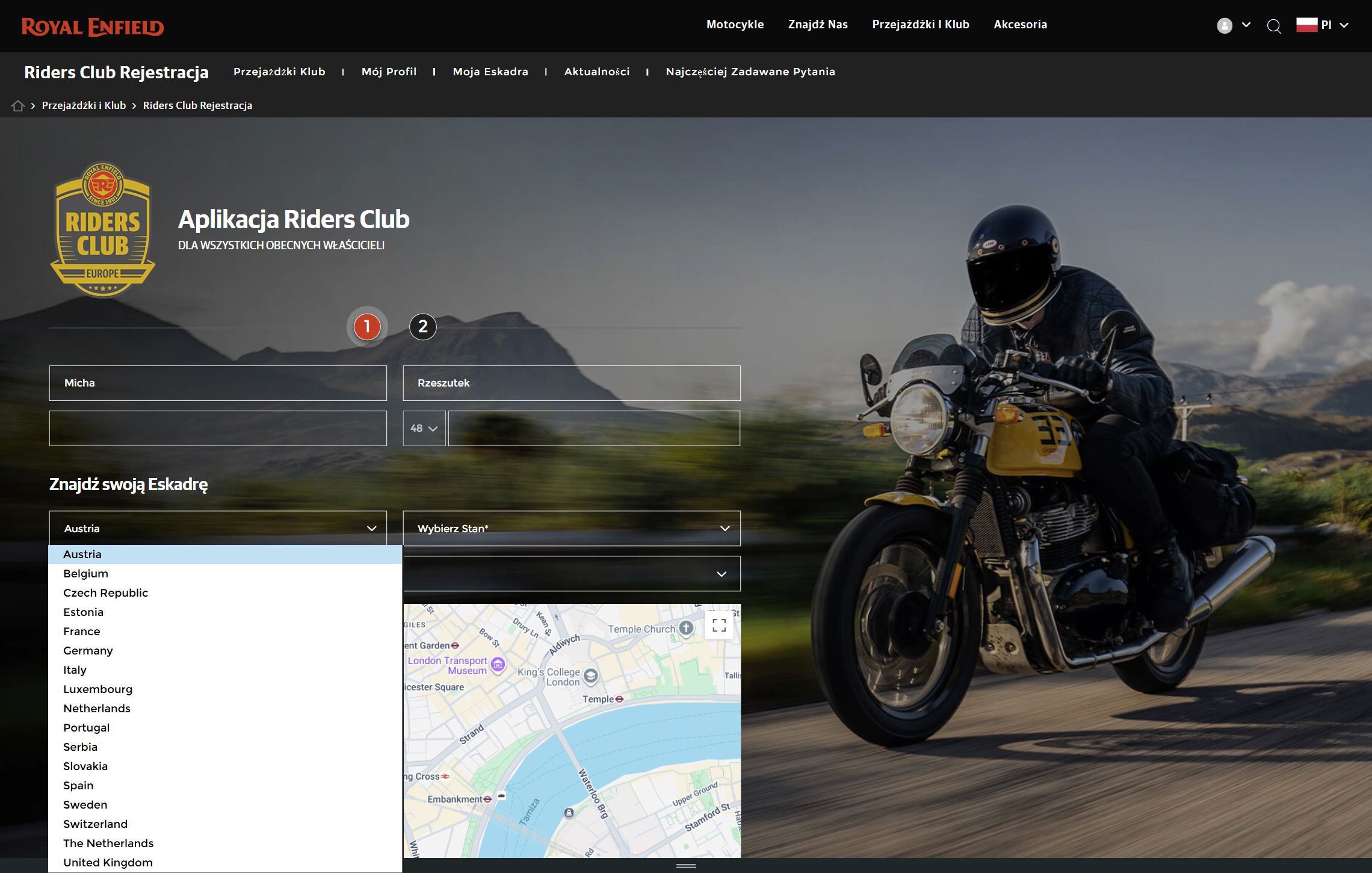
Task: Click the bottom drag handle bar
Action: [x=686, y=866]
